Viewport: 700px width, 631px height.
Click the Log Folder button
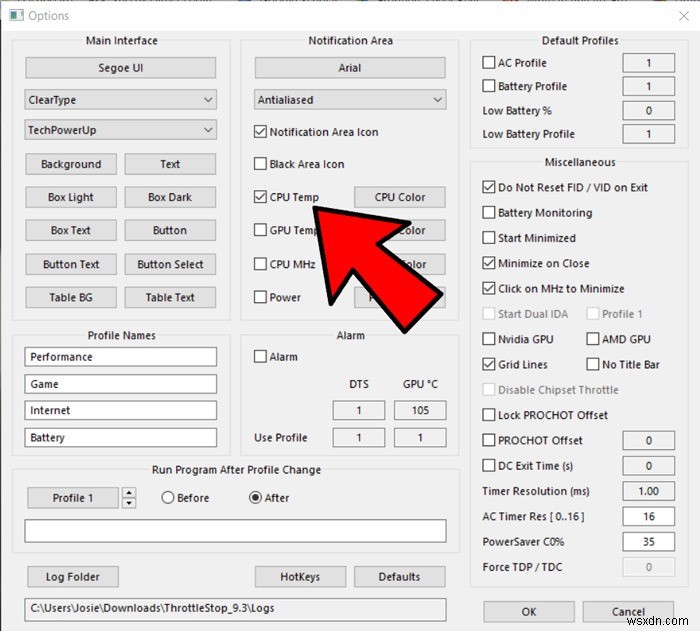click(x=73, y=577)
